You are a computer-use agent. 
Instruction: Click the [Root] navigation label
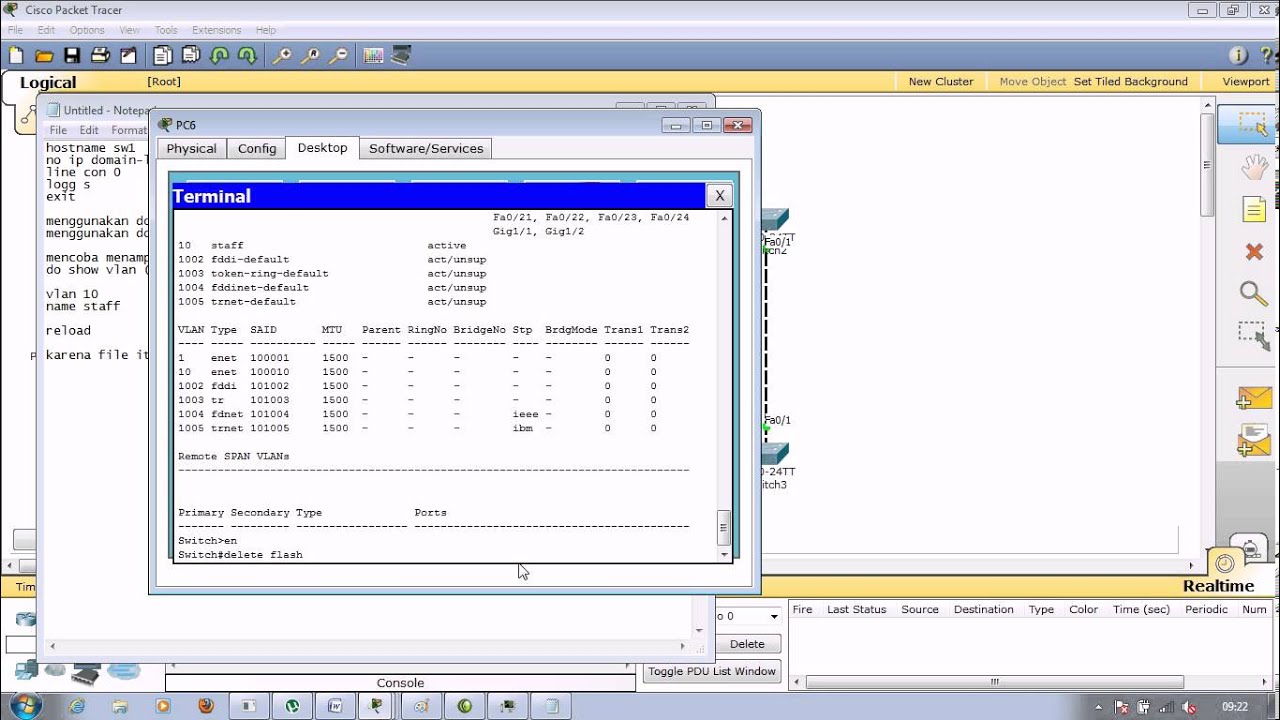[164, 82]
